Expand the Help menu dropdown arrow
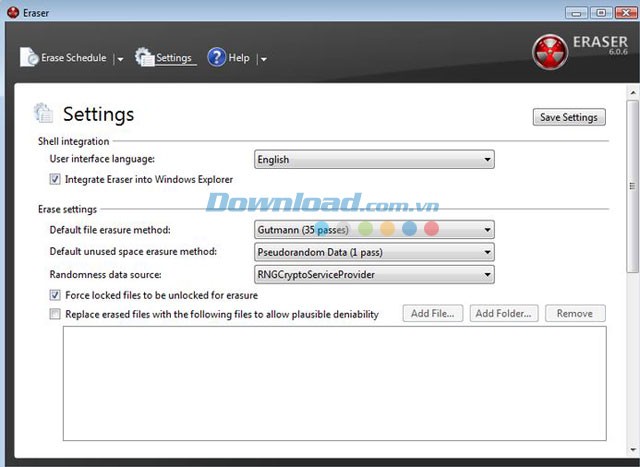 tap(263, 59)
